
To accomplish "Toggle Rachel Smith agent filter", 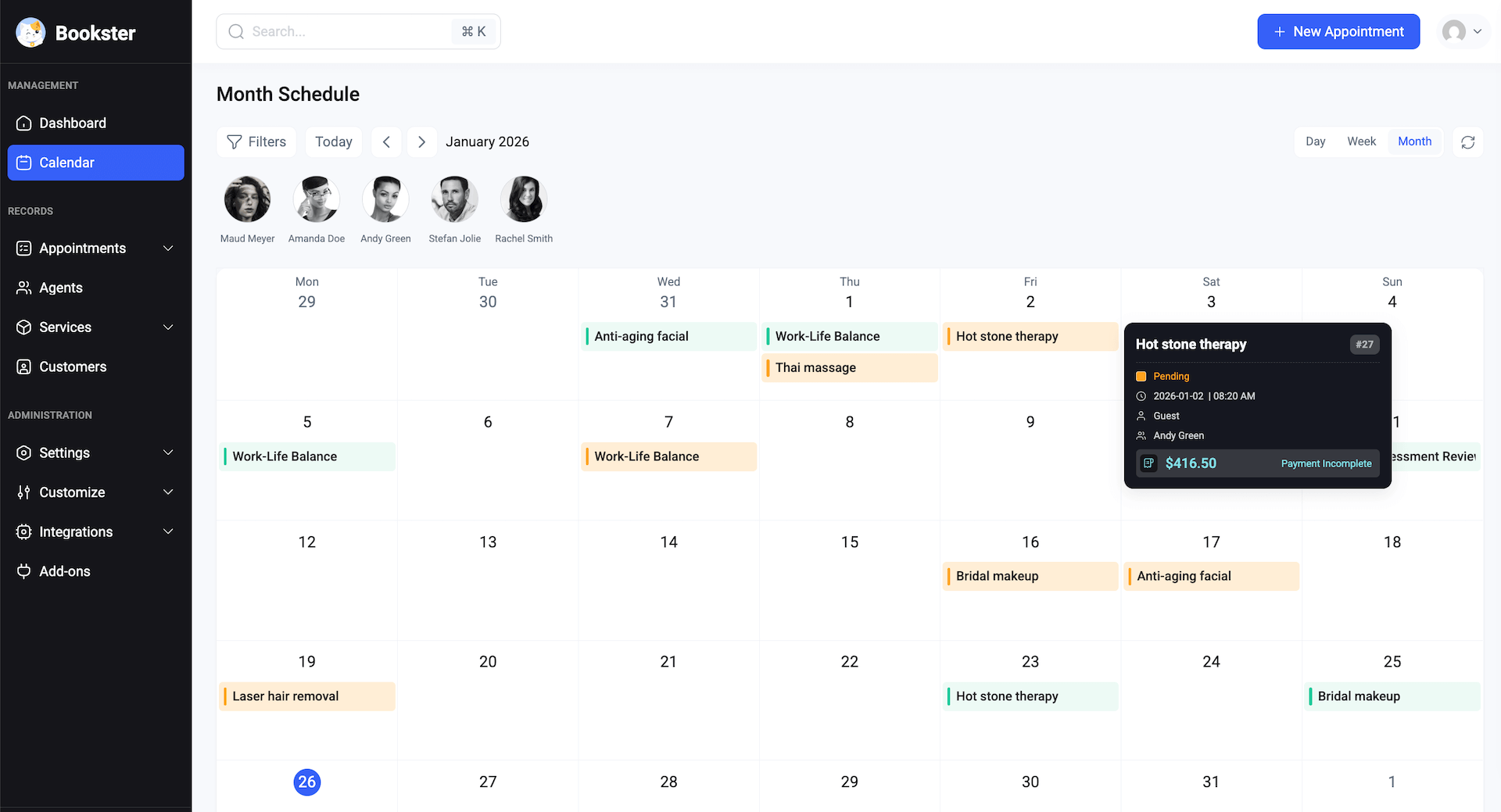I will 523,200.
